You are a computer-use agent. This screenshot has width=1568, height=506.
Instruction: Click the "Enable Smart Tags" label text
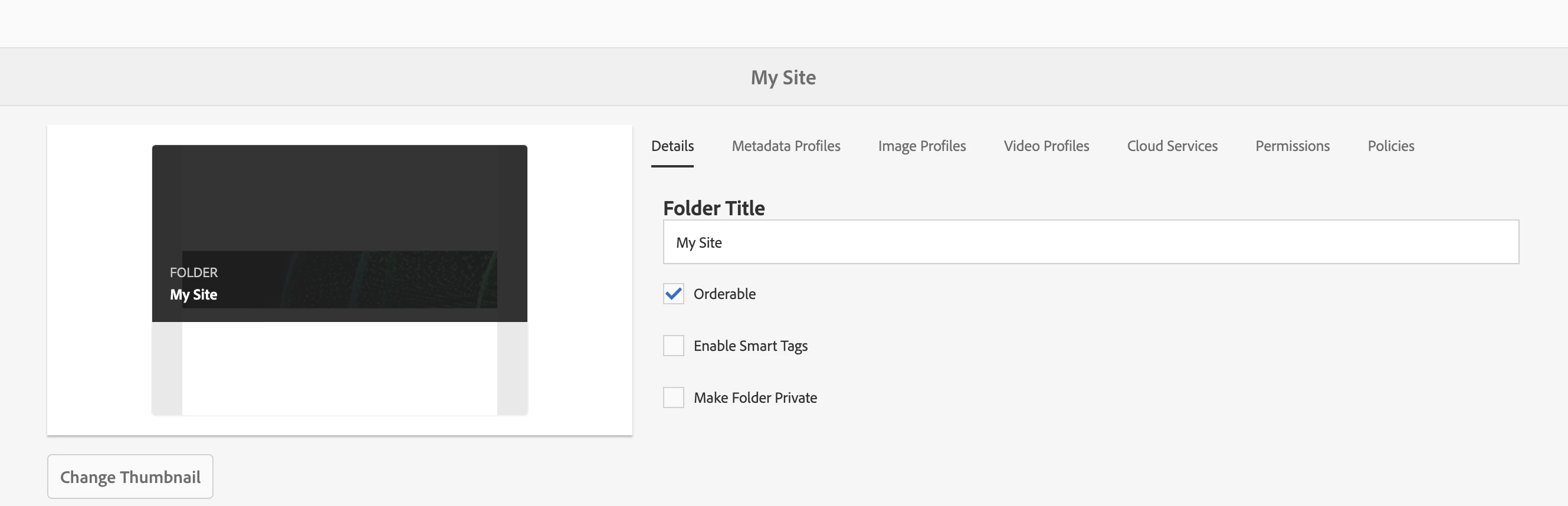(x=750, y=346)
